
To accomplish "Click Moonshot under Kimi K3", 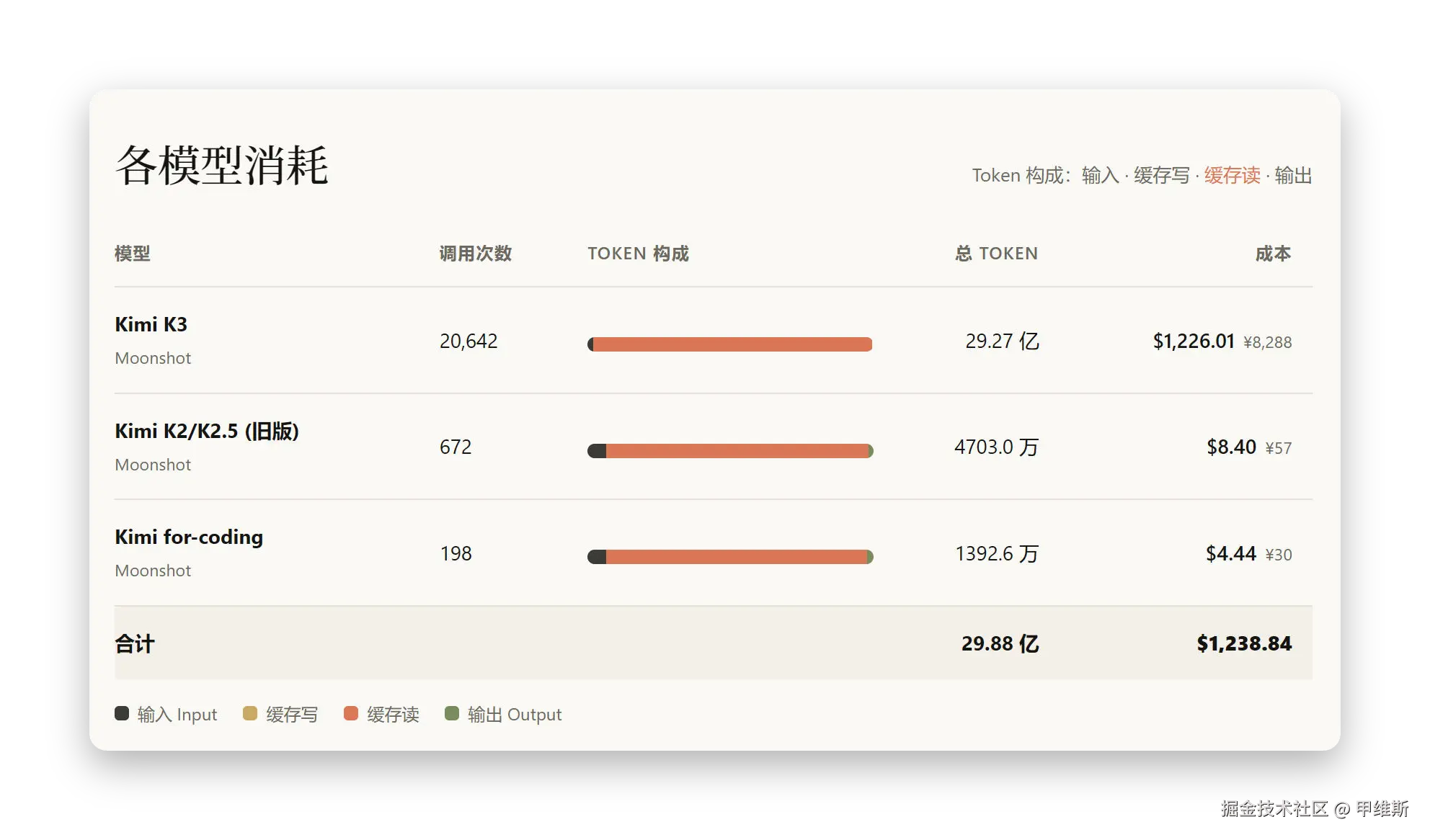I will [x=153, y=358].
